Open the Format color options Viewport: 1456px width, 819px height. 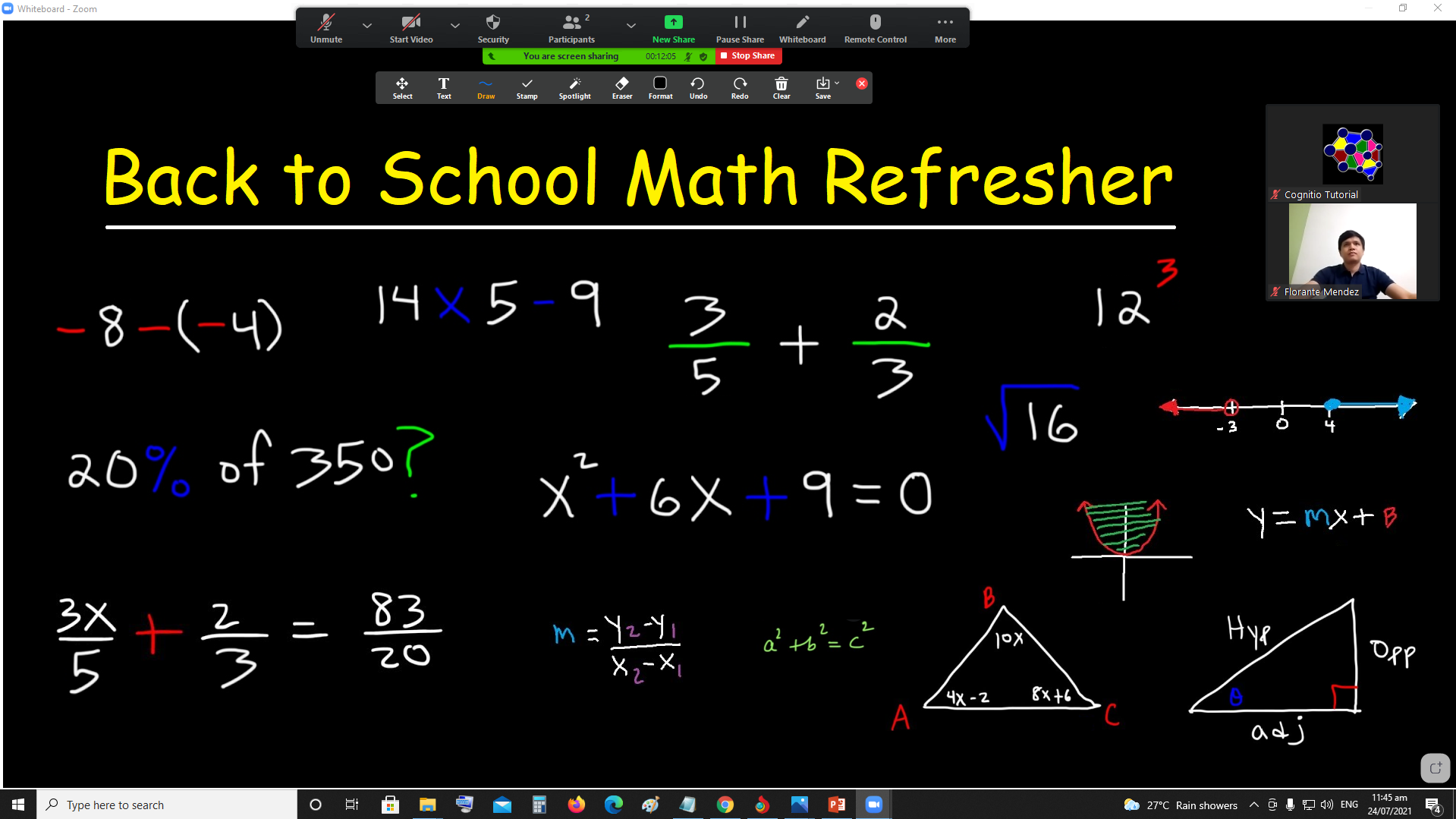click(660, 88)
